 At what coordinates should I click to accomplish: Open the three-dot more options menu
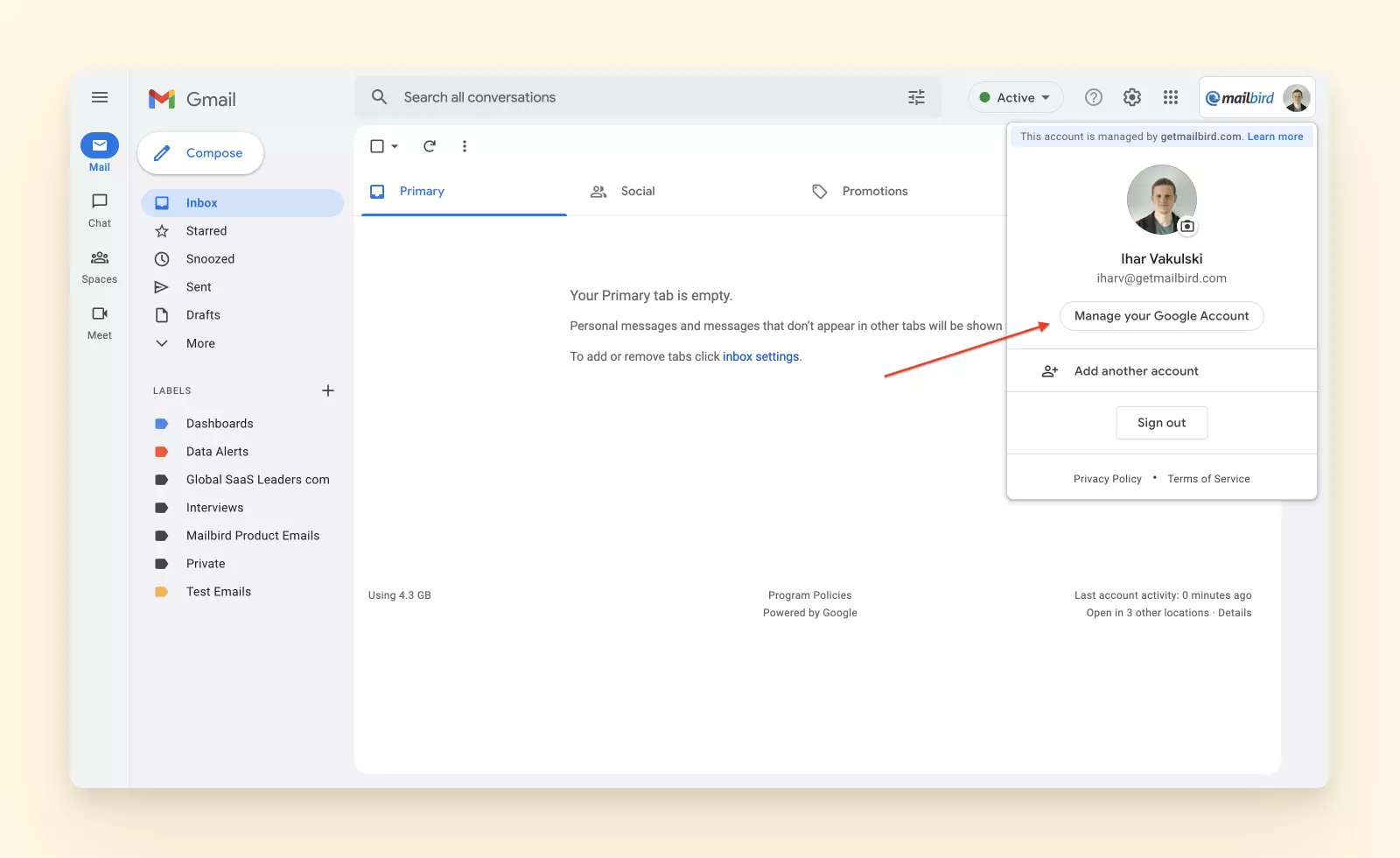465,146
